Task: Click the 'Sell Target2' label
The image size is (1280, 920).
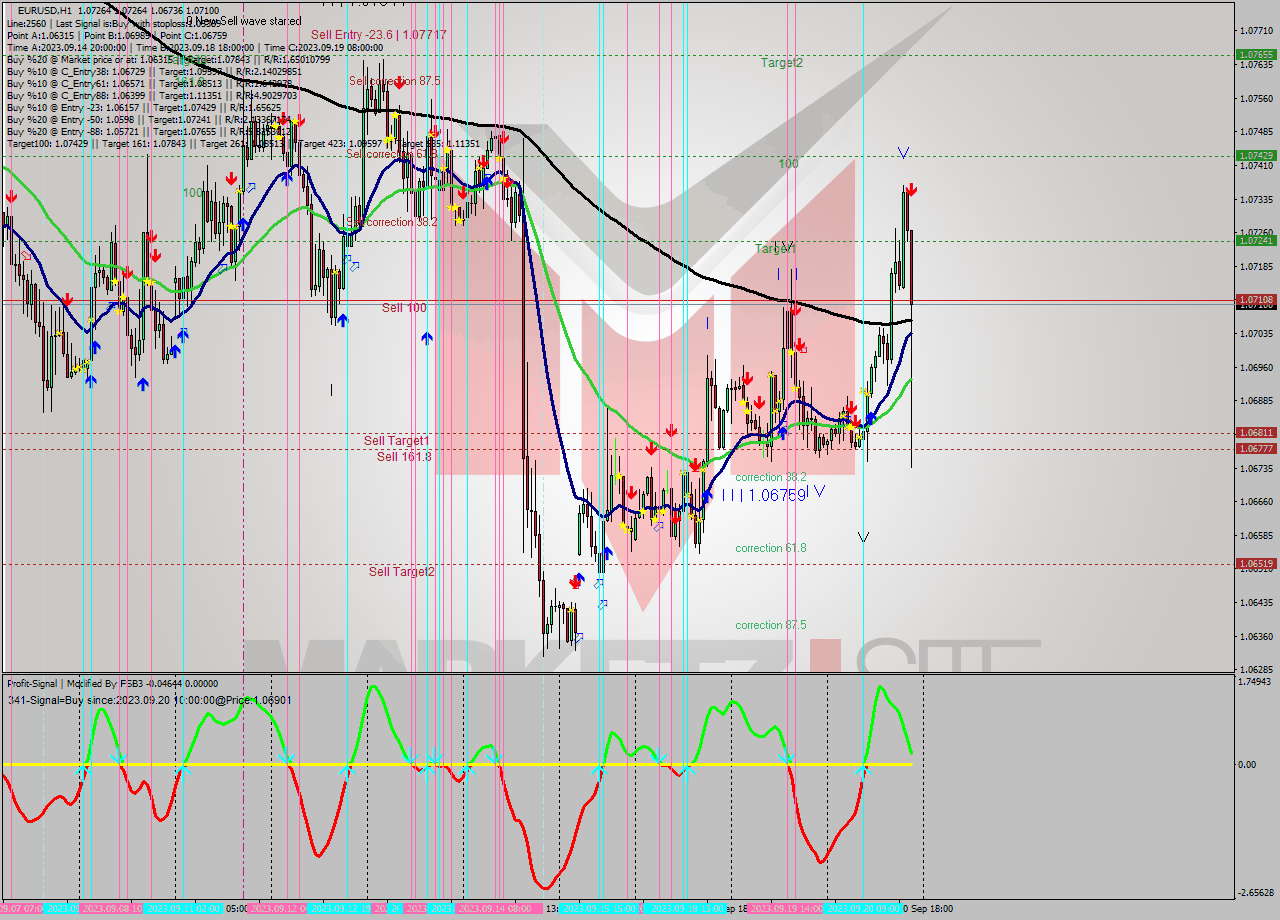Action: [x=402, y=572]
